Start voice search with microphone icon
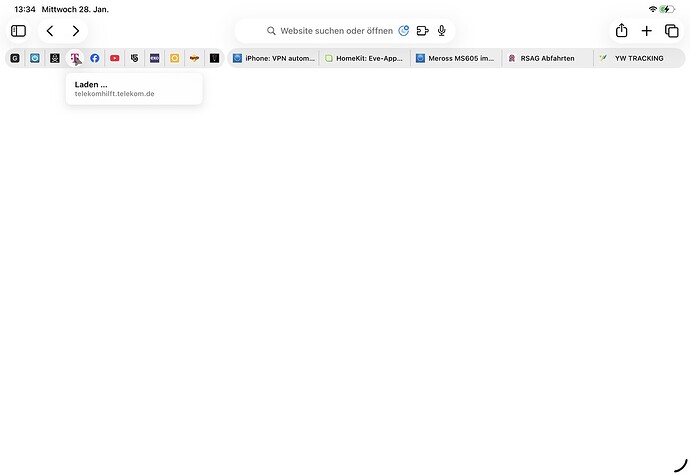The width and height of the screenshot is (690, 475). coord(442,31)
